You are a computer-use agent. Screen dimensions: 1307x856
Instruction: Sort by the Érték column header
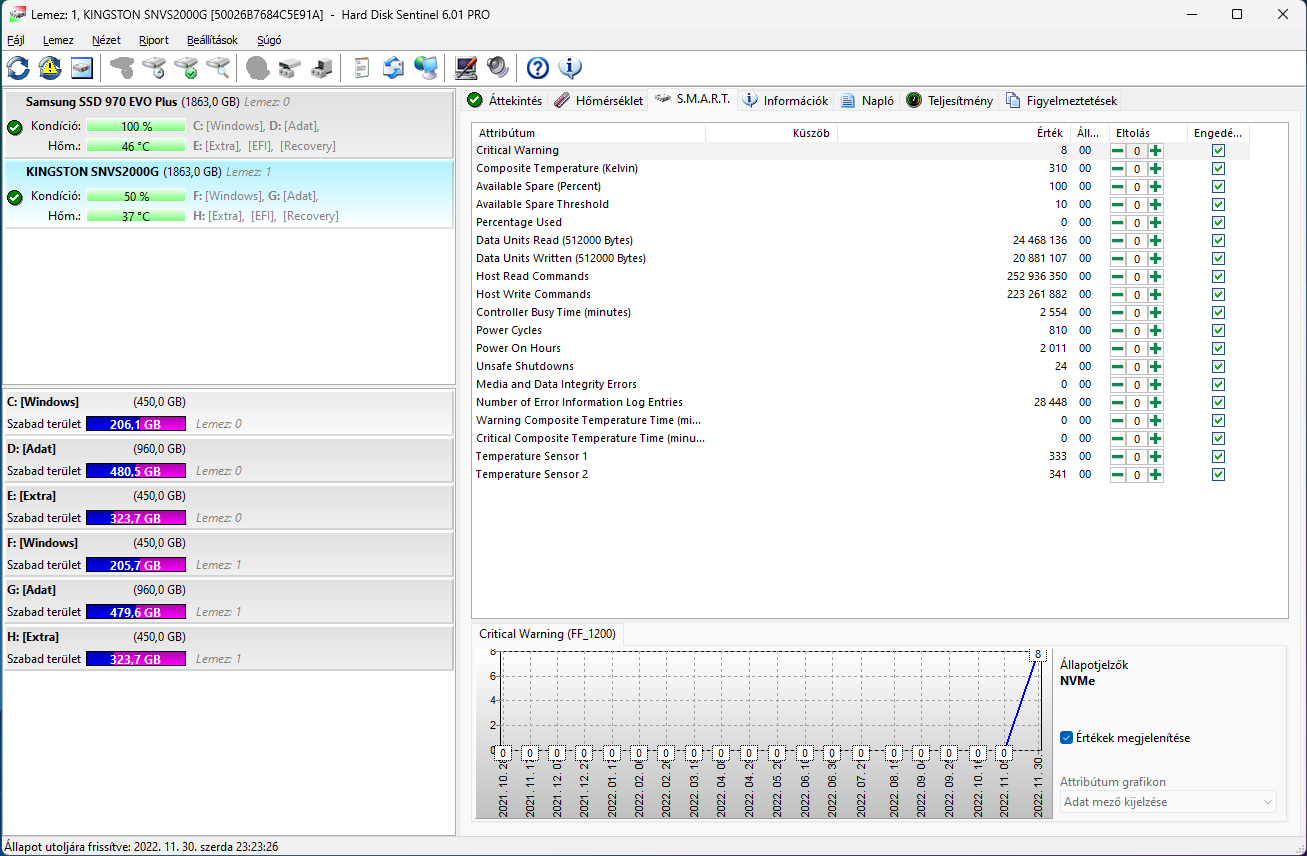click(x=953, y=132)
